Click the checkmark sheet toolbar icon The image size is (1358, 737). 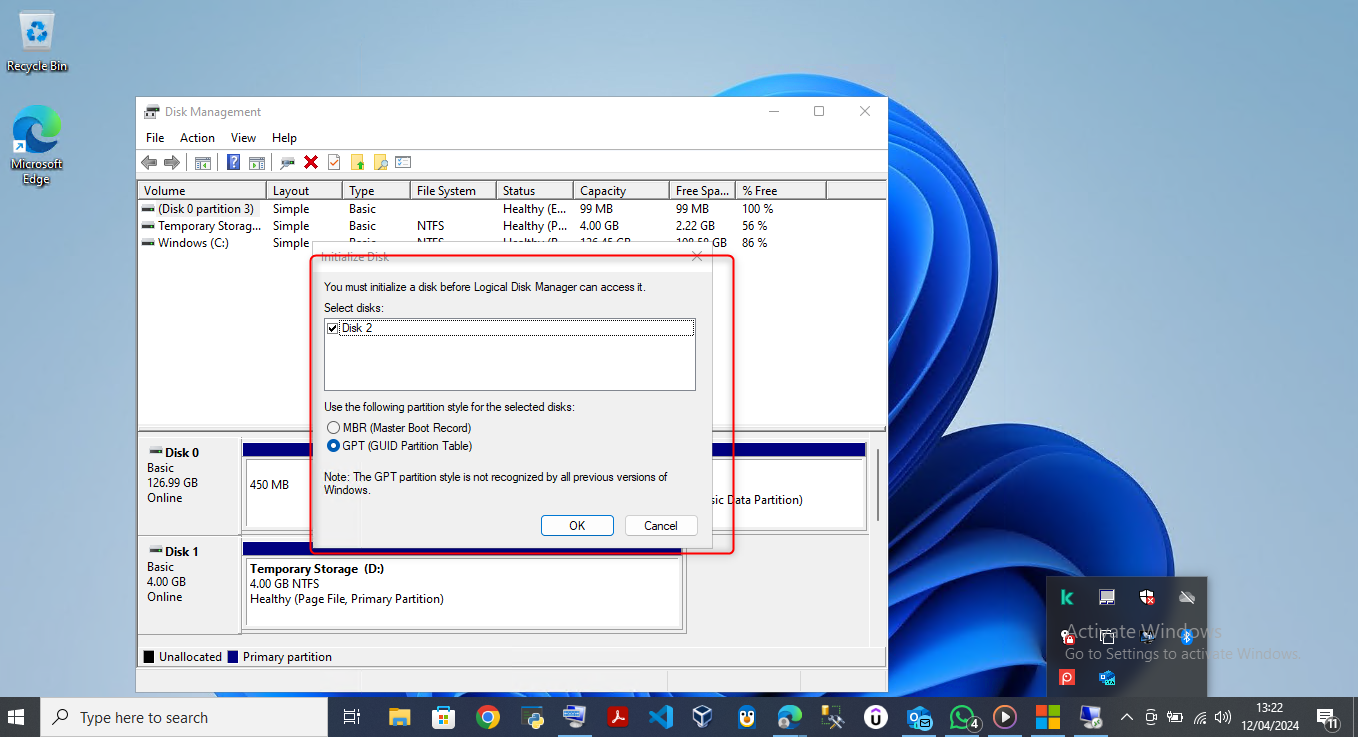pyautogui.click(x=334, y=162)
